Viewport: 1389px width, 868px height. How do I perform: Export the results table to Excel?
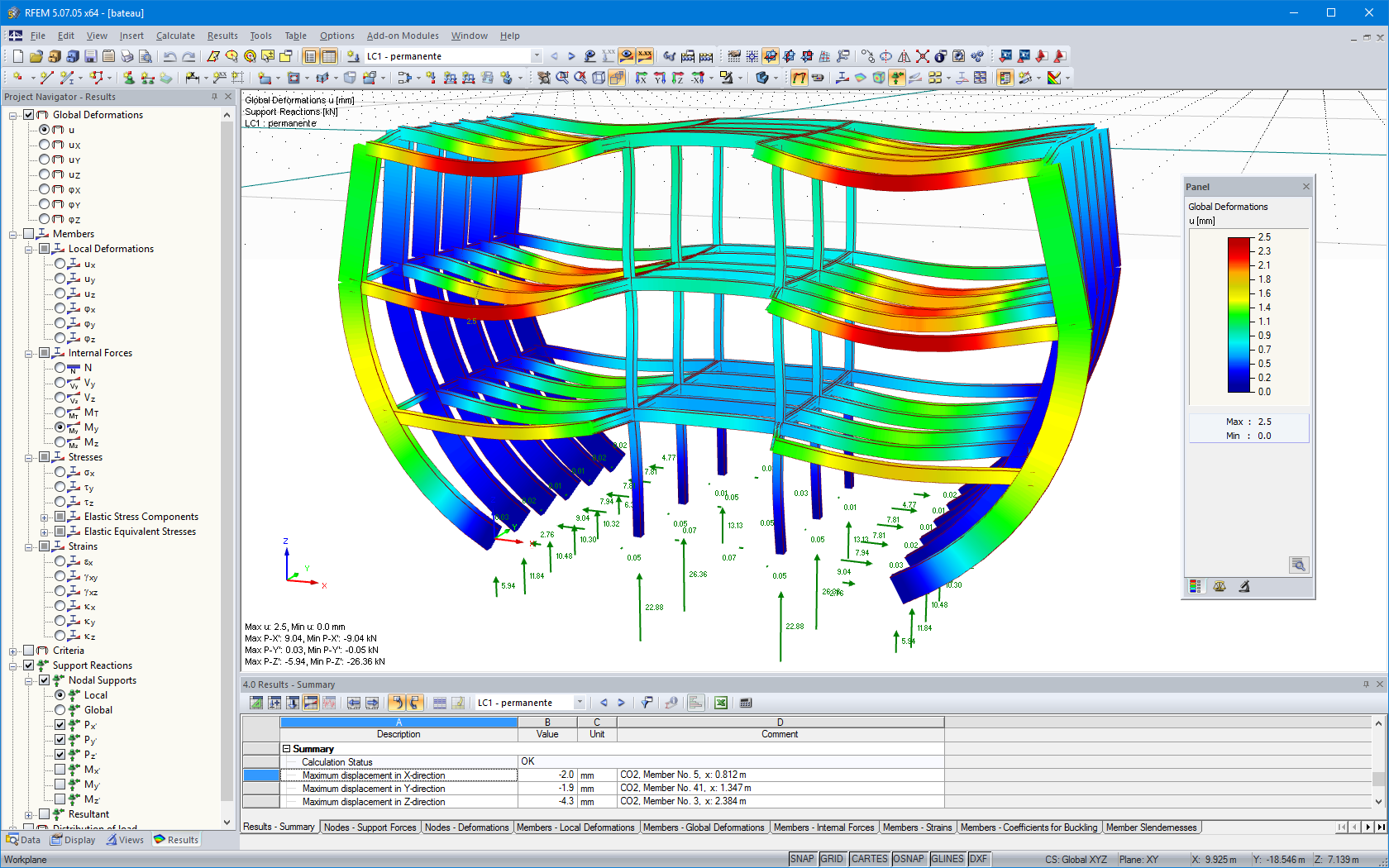(x=721, y=703)
